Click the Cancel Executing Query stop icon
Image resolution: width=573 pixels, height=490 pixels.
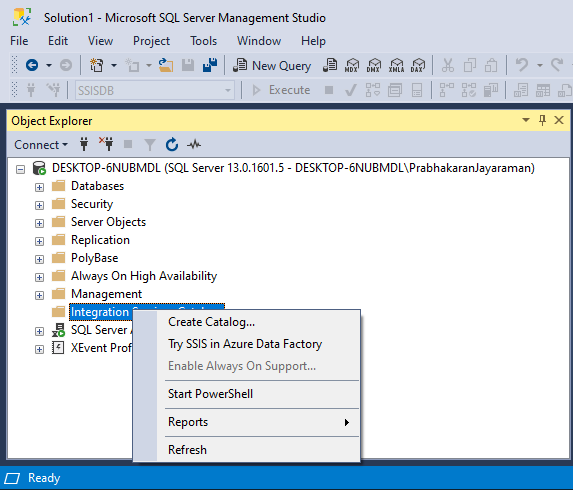[x=329, y=90]
